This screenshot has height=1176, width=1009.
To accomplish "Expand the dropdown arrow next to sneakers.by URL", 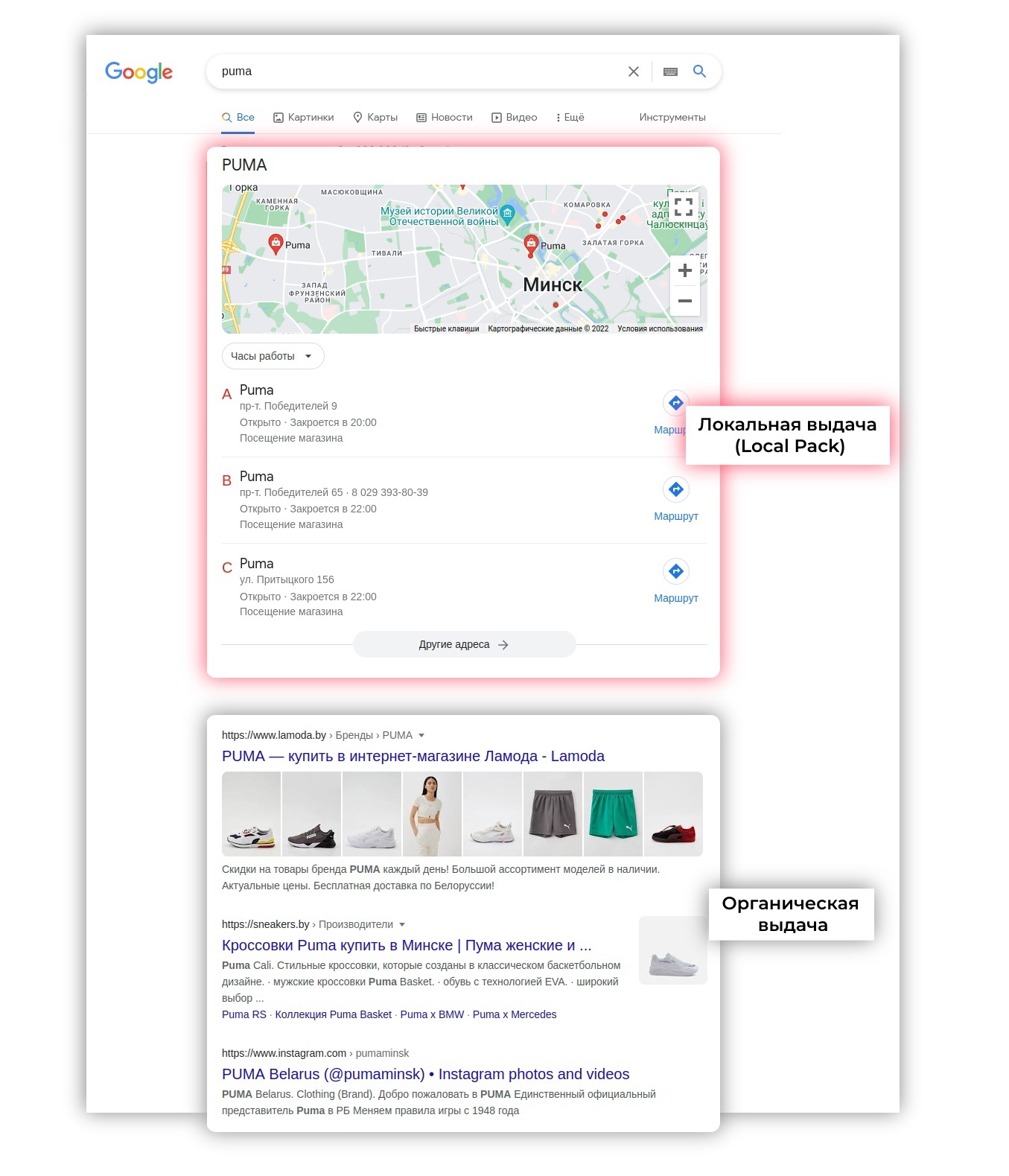I will point(402,924).
